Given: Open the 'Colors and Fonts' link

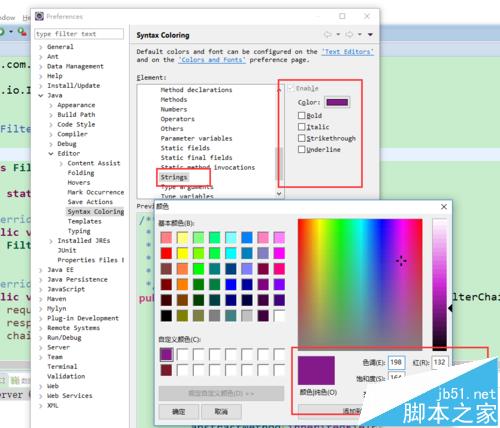Looking at the screenshot, I should click(x=212, y=60).
